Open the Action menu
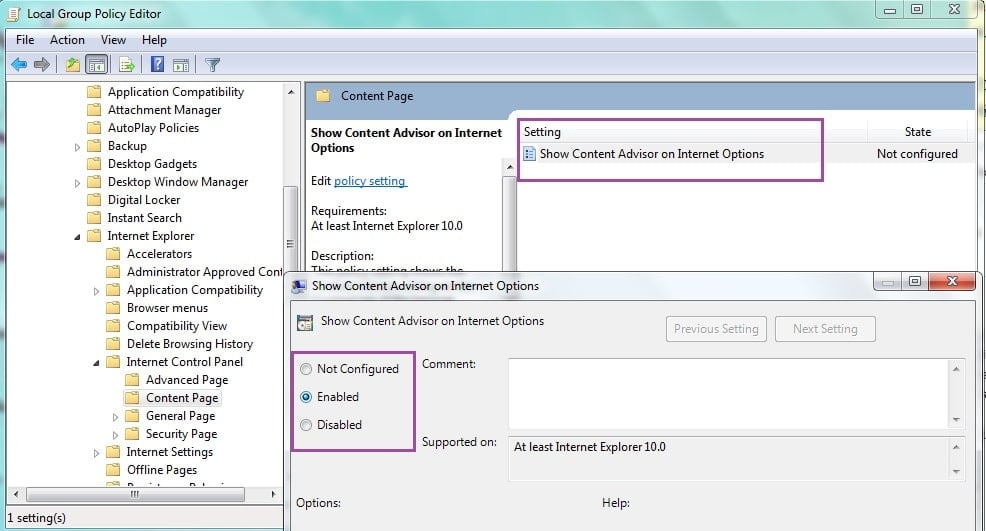This screenshot has height=531, width=986. tap(67, 40)
